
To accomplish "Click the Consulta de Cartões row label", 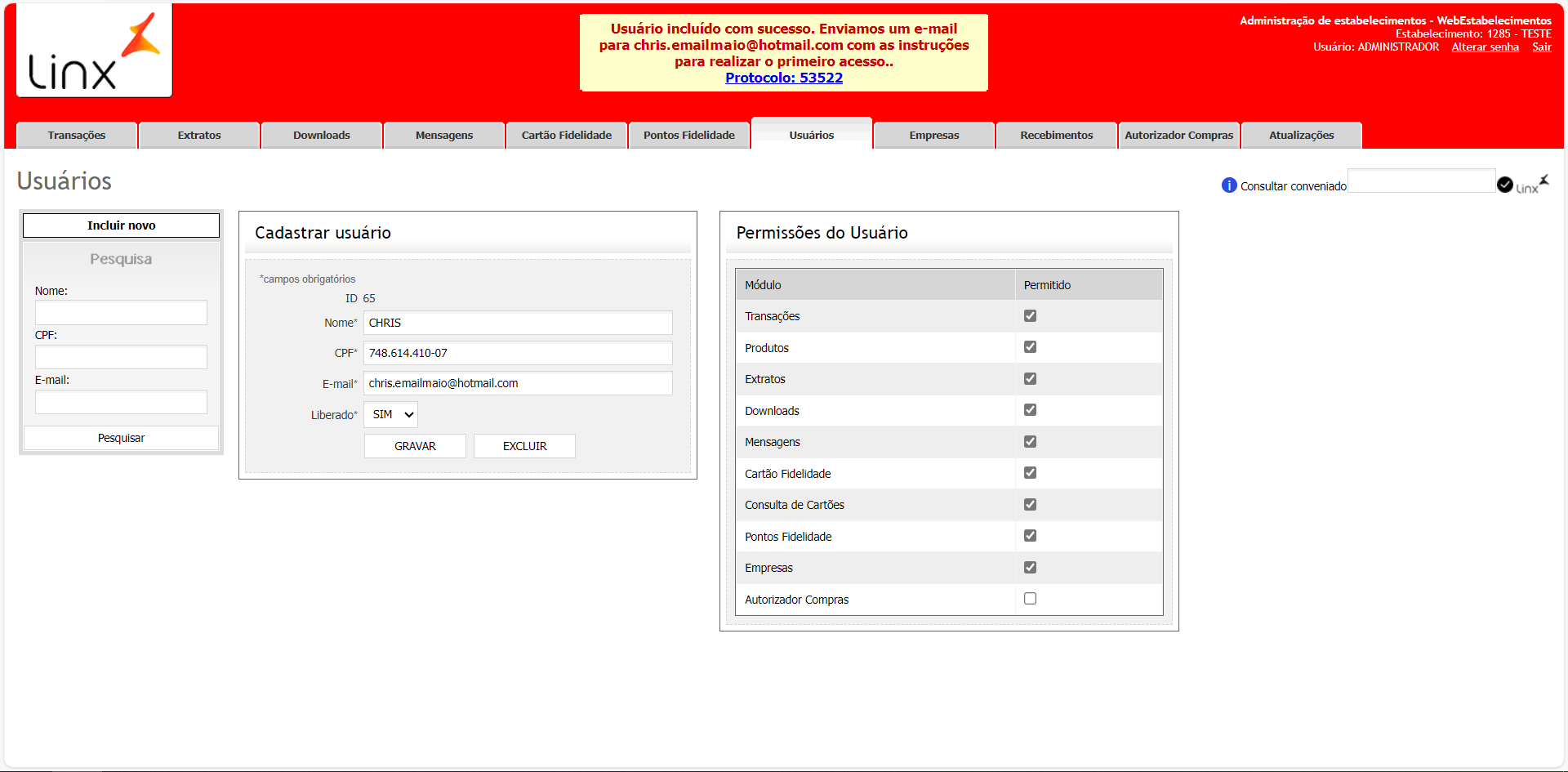I will point(795,505).
